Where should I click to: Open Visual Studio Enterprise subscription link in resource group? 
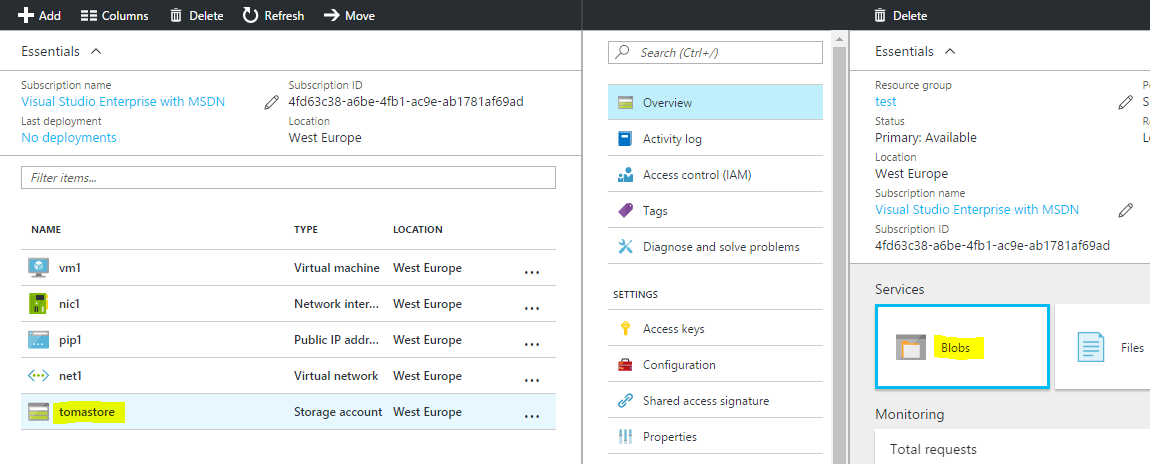[123, 102]
